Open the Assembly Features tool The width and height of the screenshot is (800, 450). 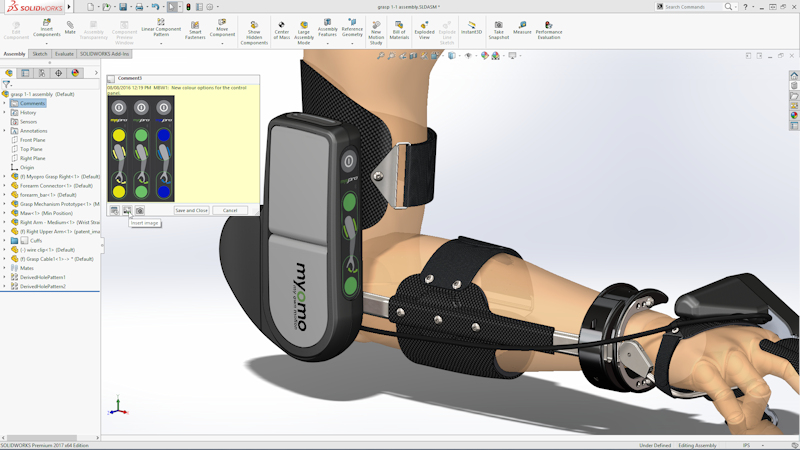click(327, 29)
